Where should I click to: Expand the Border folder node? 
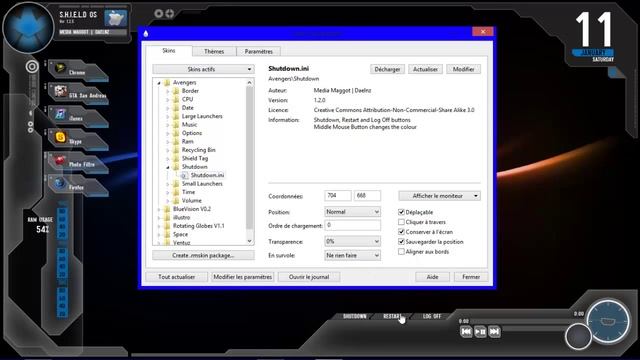[x=168, y=91]
